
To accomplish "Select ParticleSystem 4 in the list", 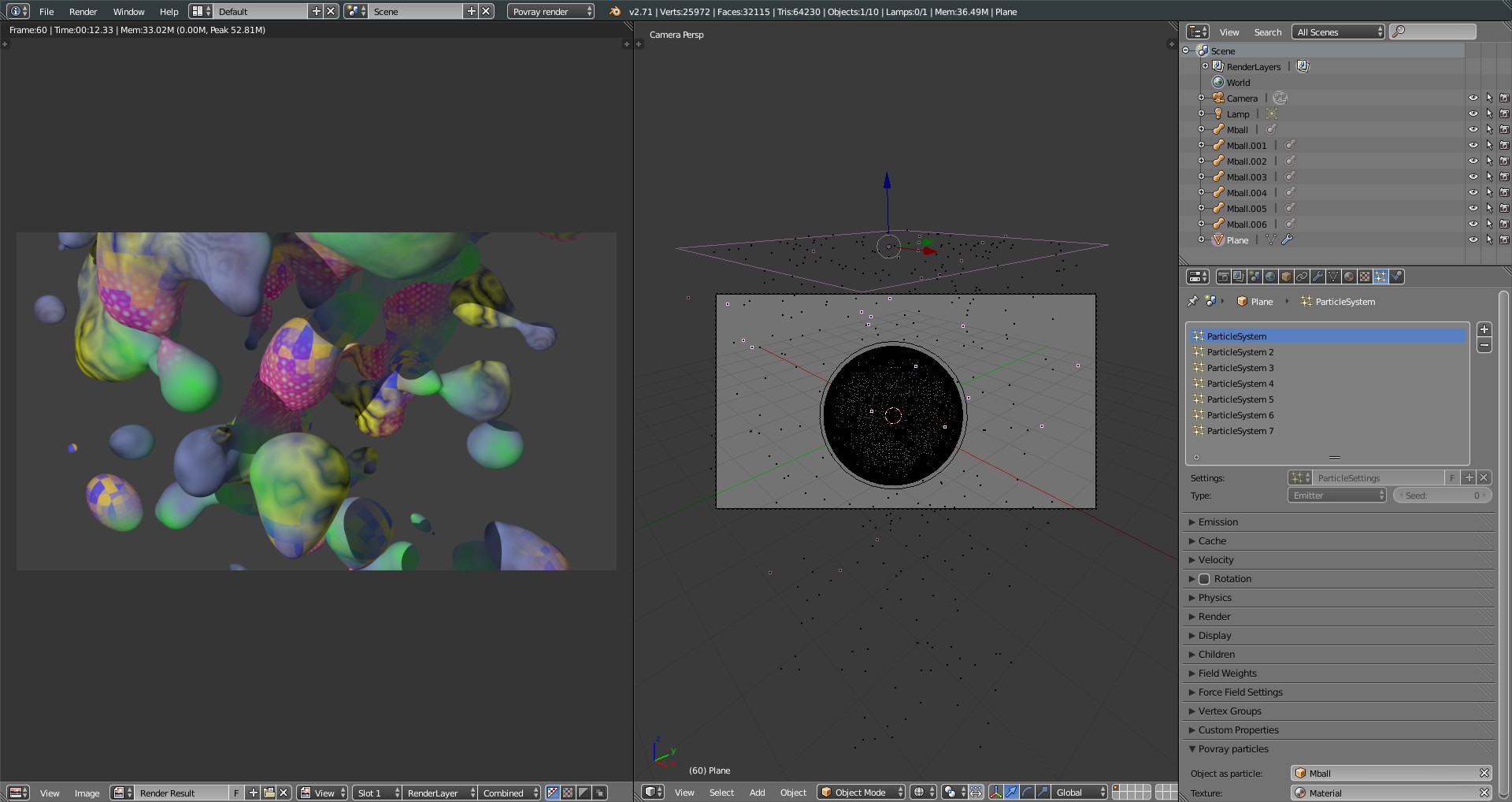I will point(1240,384).
